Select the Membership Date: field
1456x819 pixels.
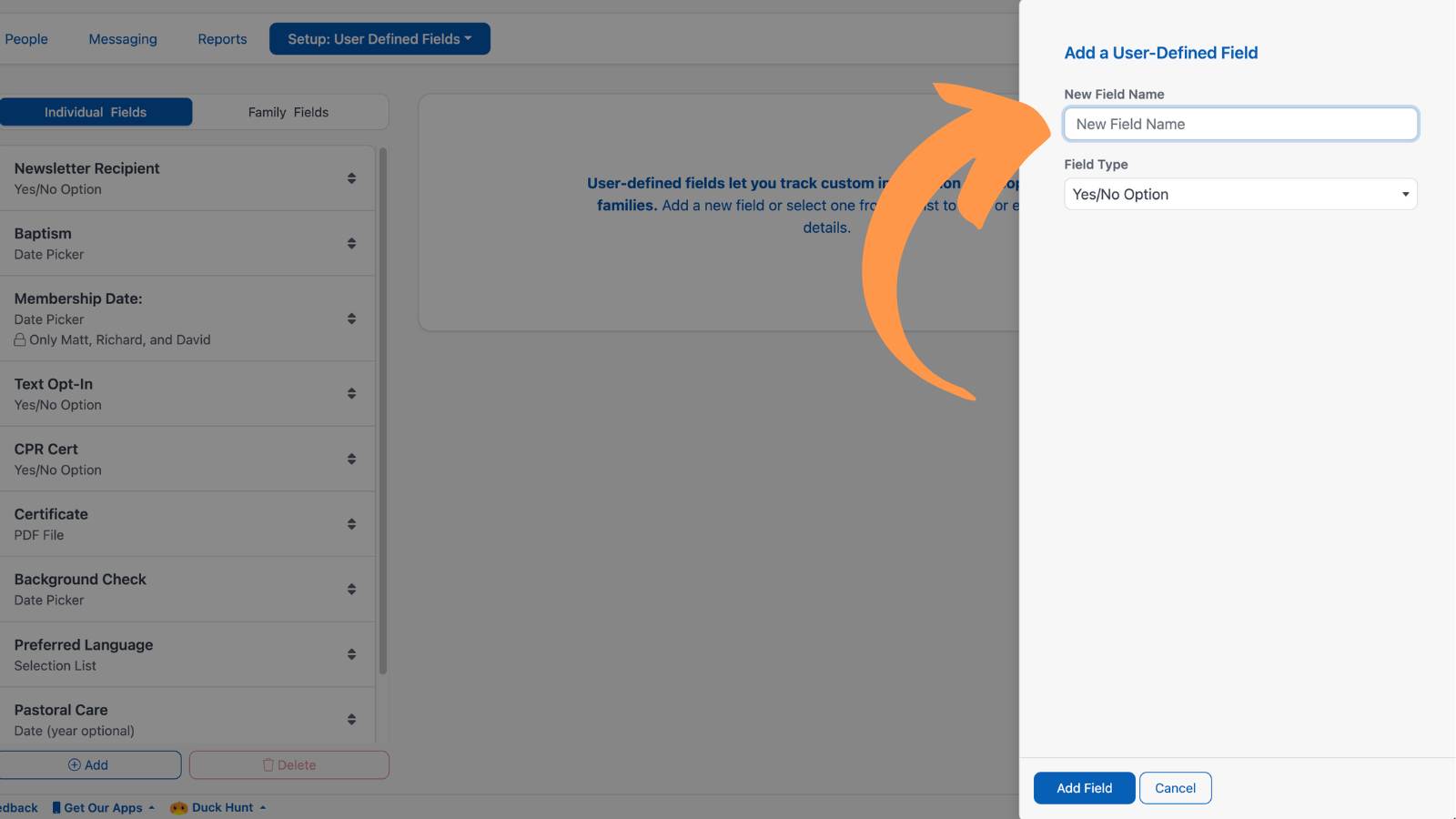[187, 318]
